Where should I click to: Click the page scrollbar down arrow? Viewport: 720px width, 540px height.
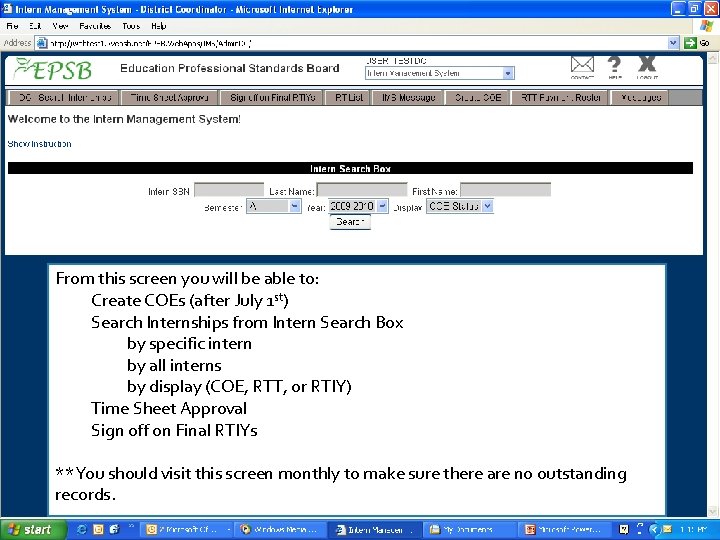coord(713,511)
